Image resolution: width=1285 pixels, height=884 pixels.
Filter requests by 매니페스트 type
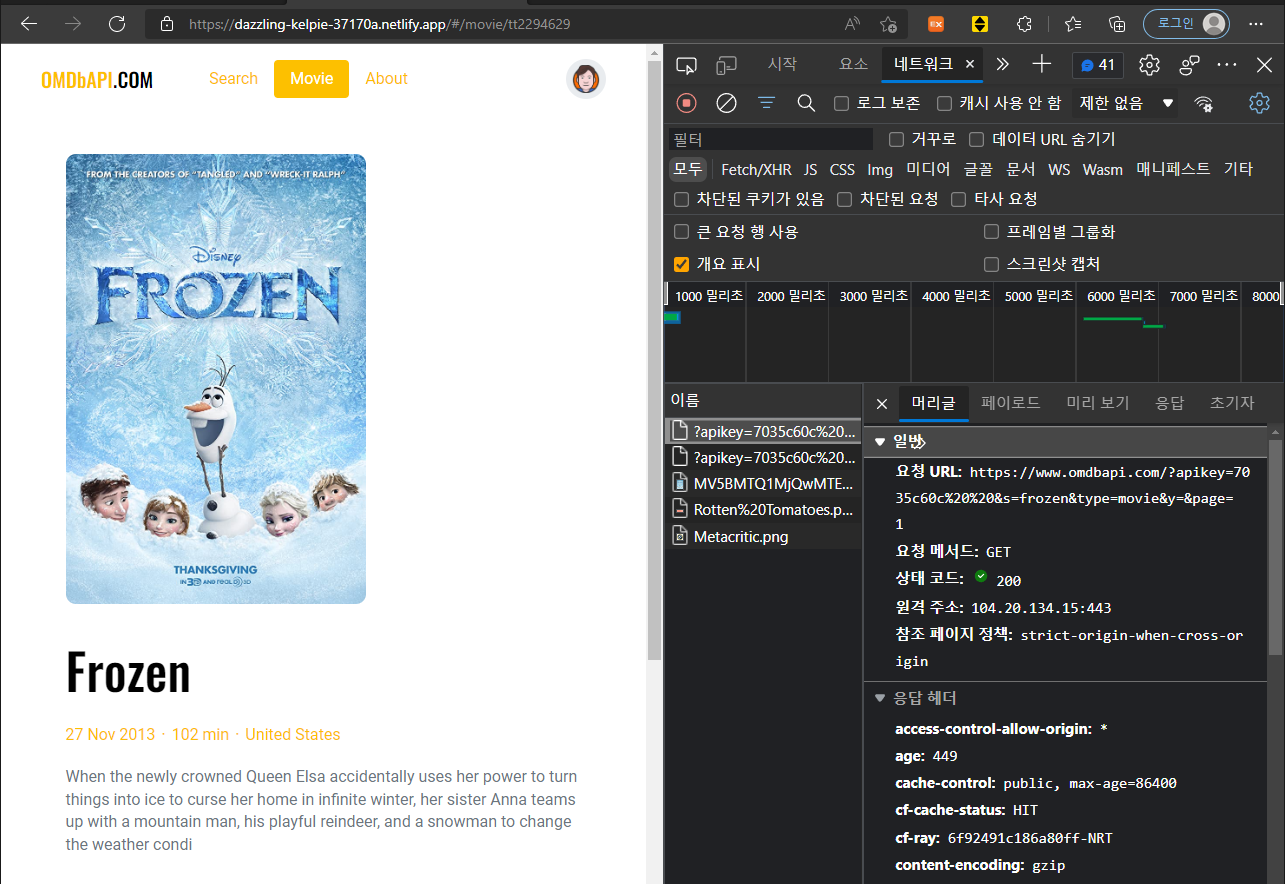pos(1173,169)
